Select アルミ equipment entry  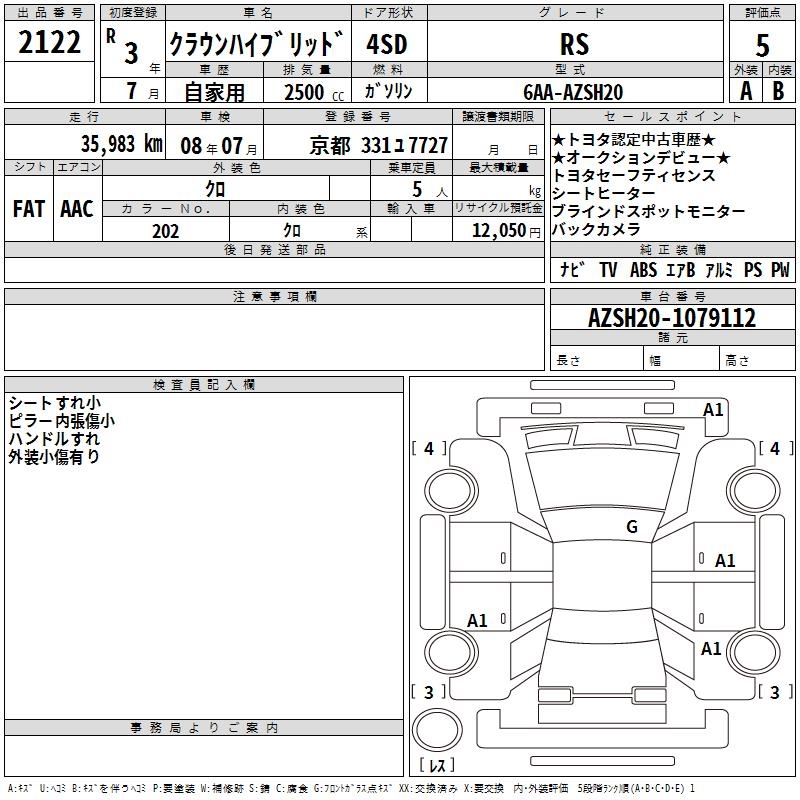718,269
